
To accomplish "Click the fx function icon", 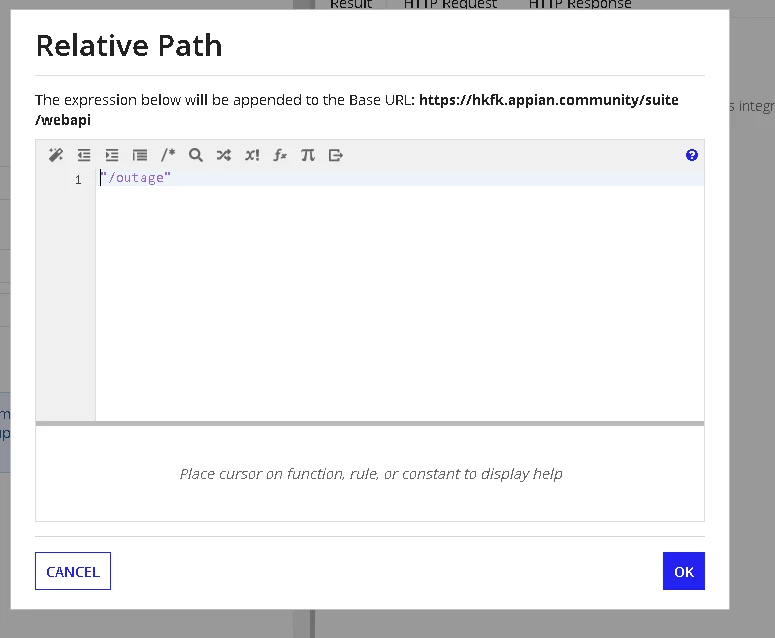I will point(280,155).
